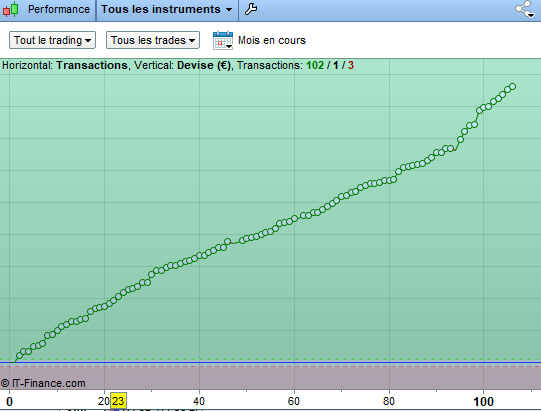Click the '0' label on horizontal axis
Screen dimensions: 541x411
(x=9, y=402)
